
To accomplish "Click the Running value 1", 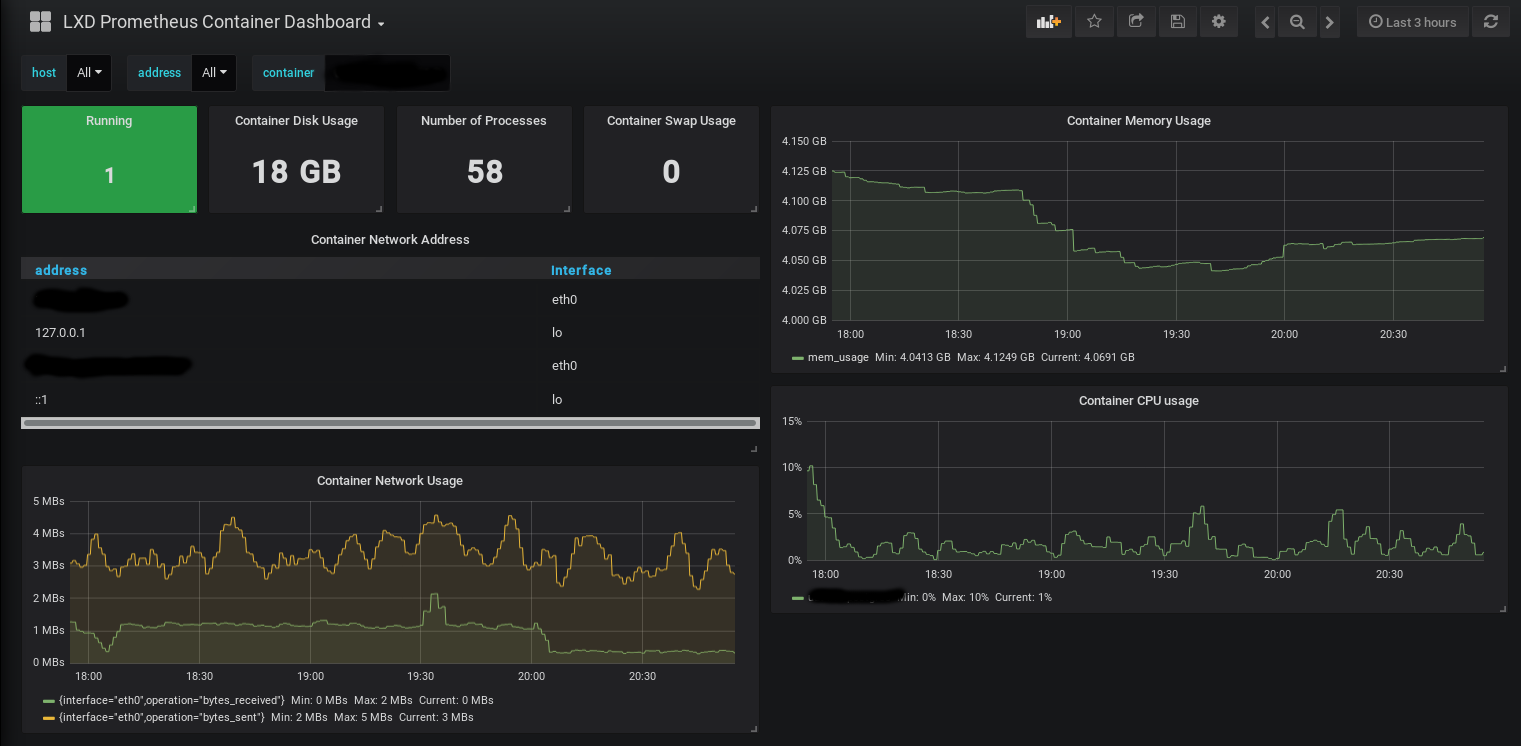I will (109, 176).
